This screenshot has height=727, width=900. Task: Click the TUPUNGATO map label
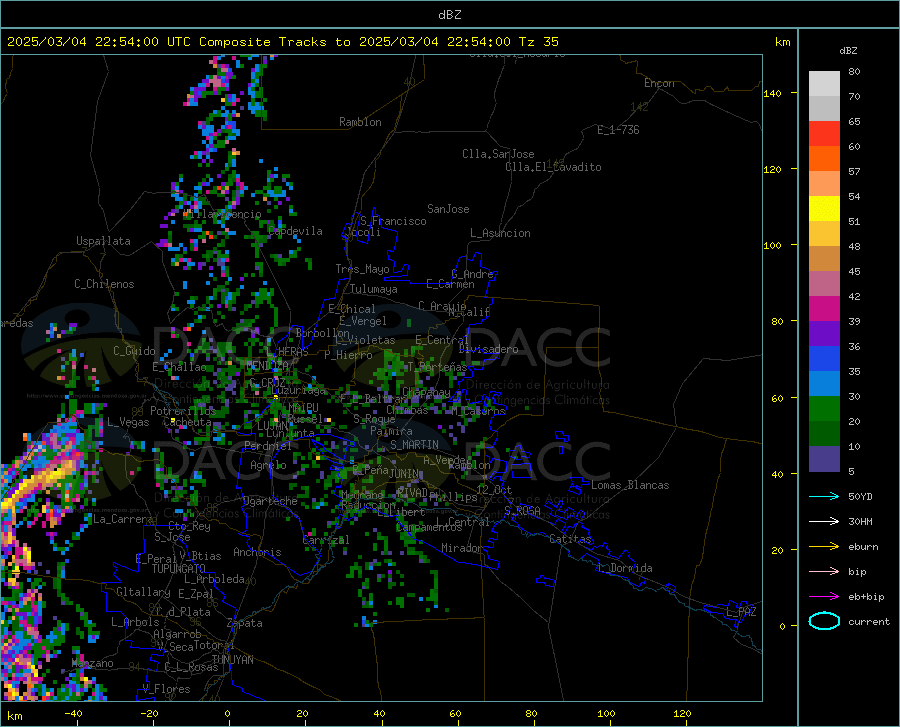click(x=179, y=569)
